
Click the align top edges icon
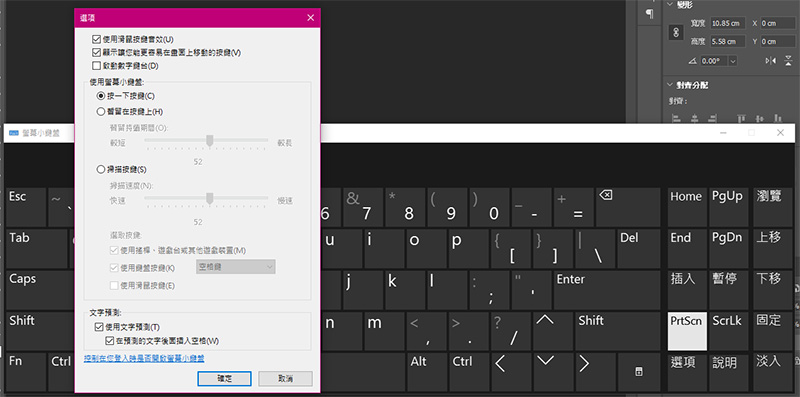pyautogui.click(x=742, y=118)
